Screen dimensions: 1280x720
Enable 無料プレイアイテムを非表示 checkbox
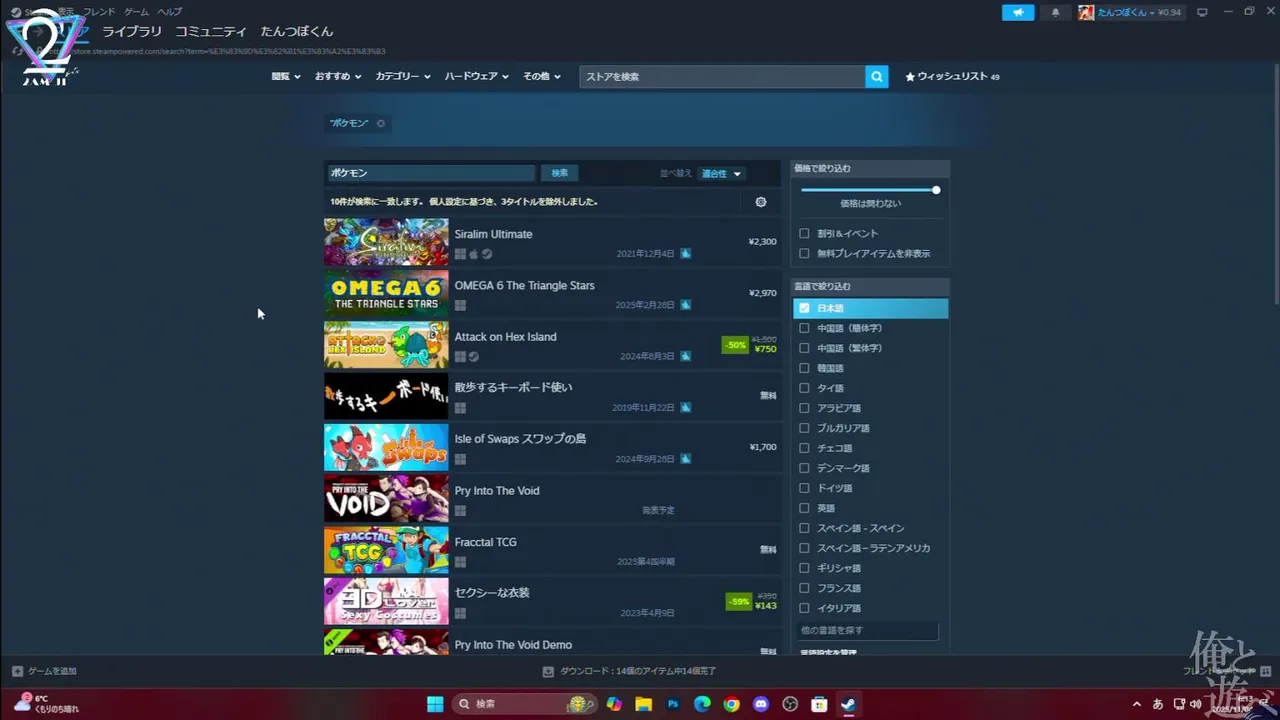[804, 253]
